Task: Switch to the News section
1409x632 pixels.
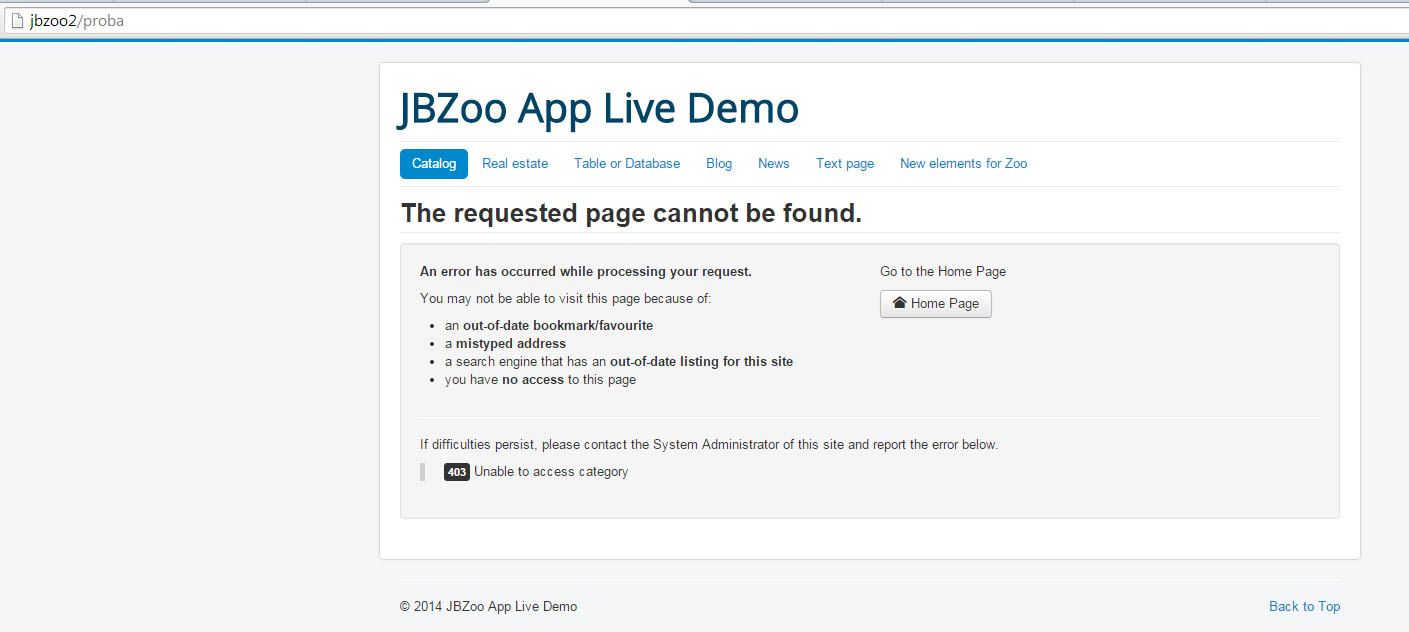Action: click(773, 164)
